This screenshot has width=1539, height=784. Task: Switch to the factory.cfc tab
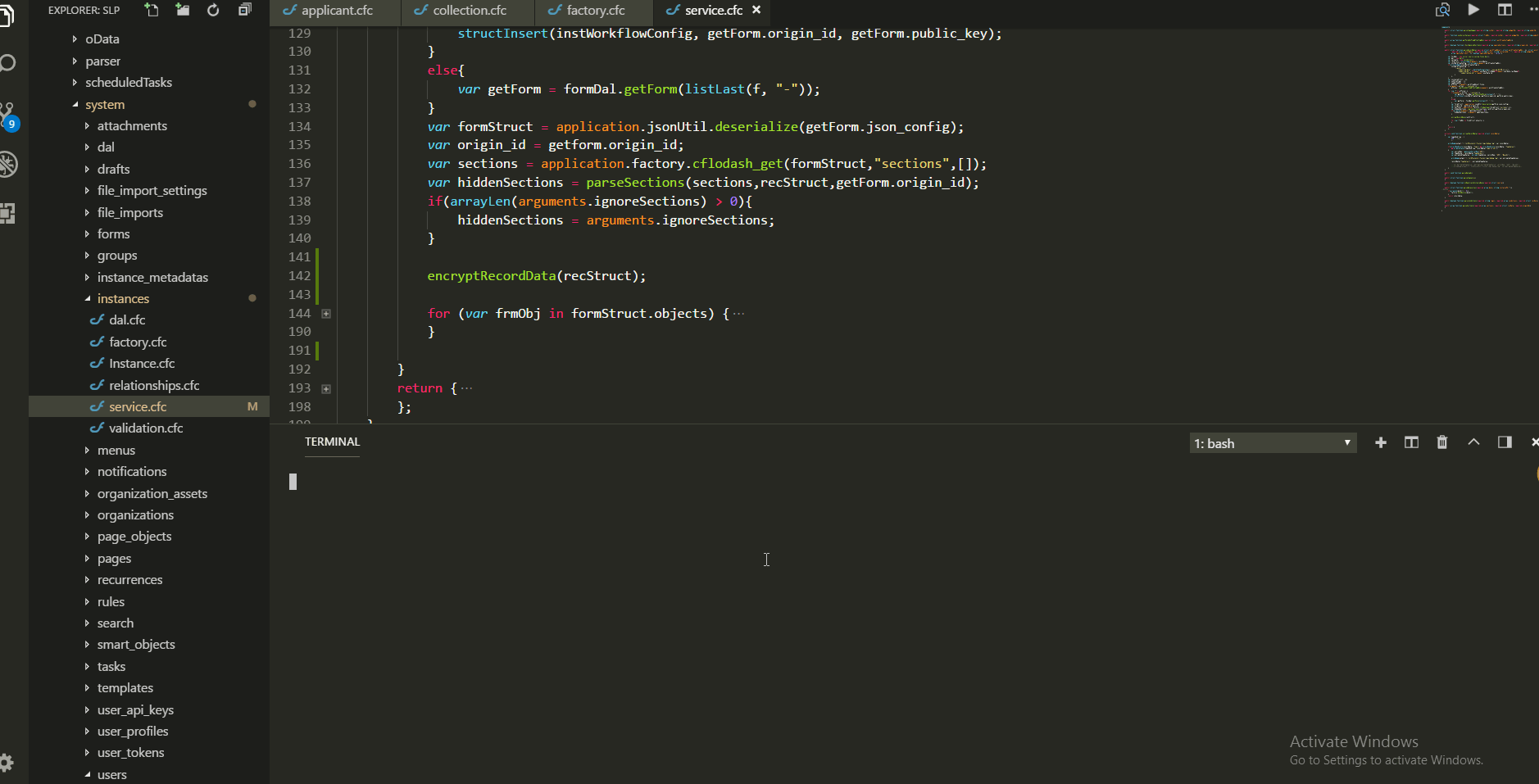click(x=594, y=11)
